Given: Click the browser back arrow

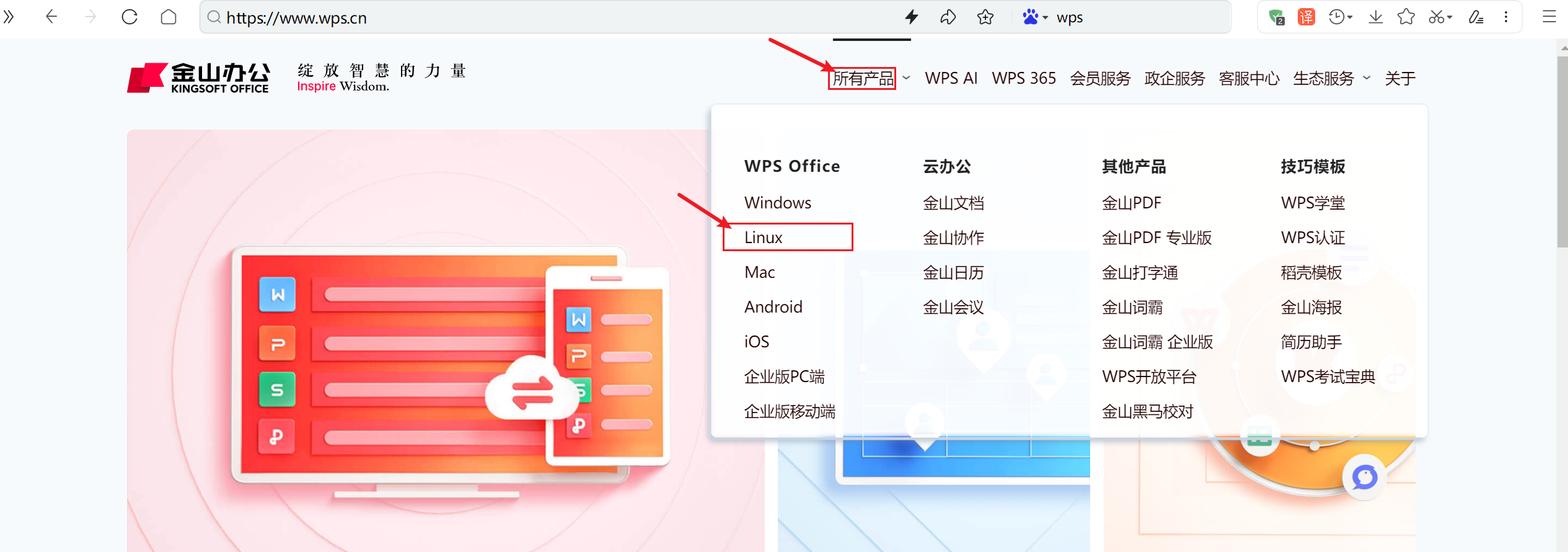Looking at the screenshot, I should point(51,17).
